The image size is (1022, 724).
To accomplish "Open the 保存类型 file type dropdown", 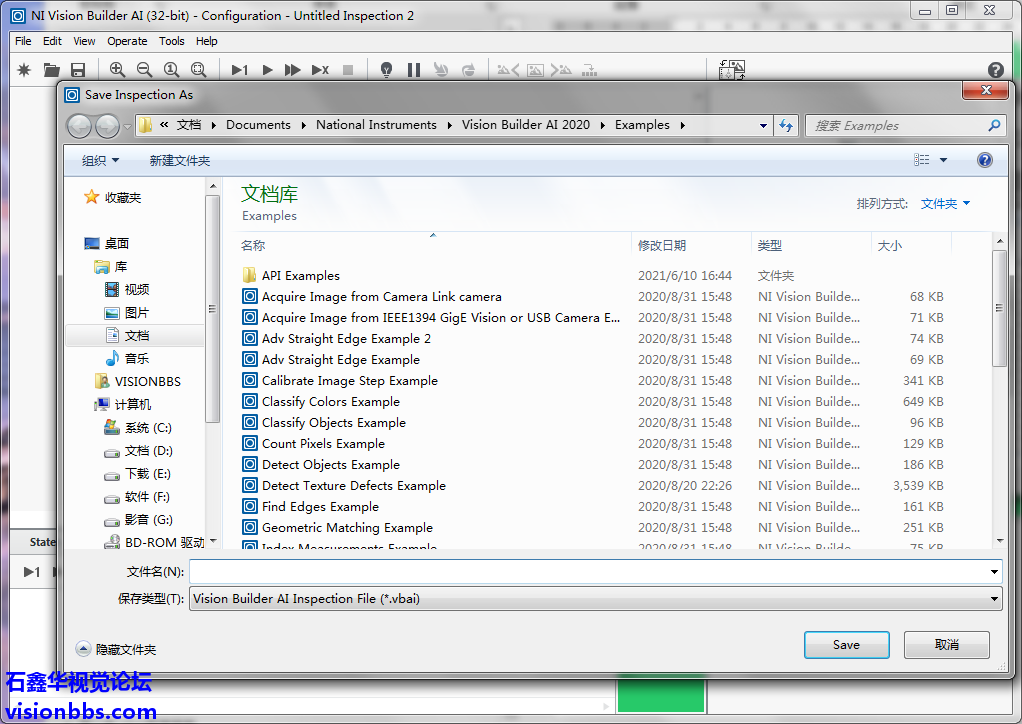I will click(x=595, y=599).
